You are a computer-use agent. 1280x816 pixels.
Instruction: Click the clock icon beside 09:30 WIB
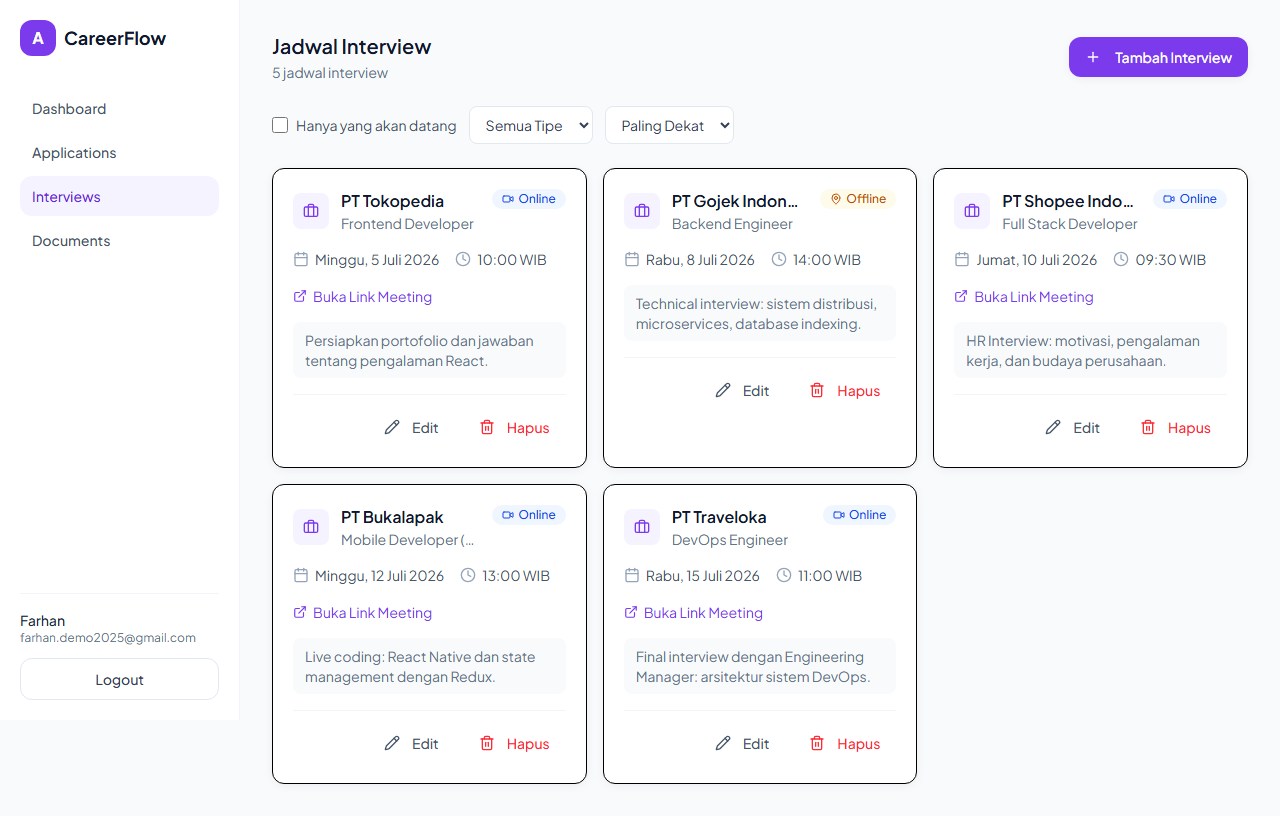(1121, 259)
